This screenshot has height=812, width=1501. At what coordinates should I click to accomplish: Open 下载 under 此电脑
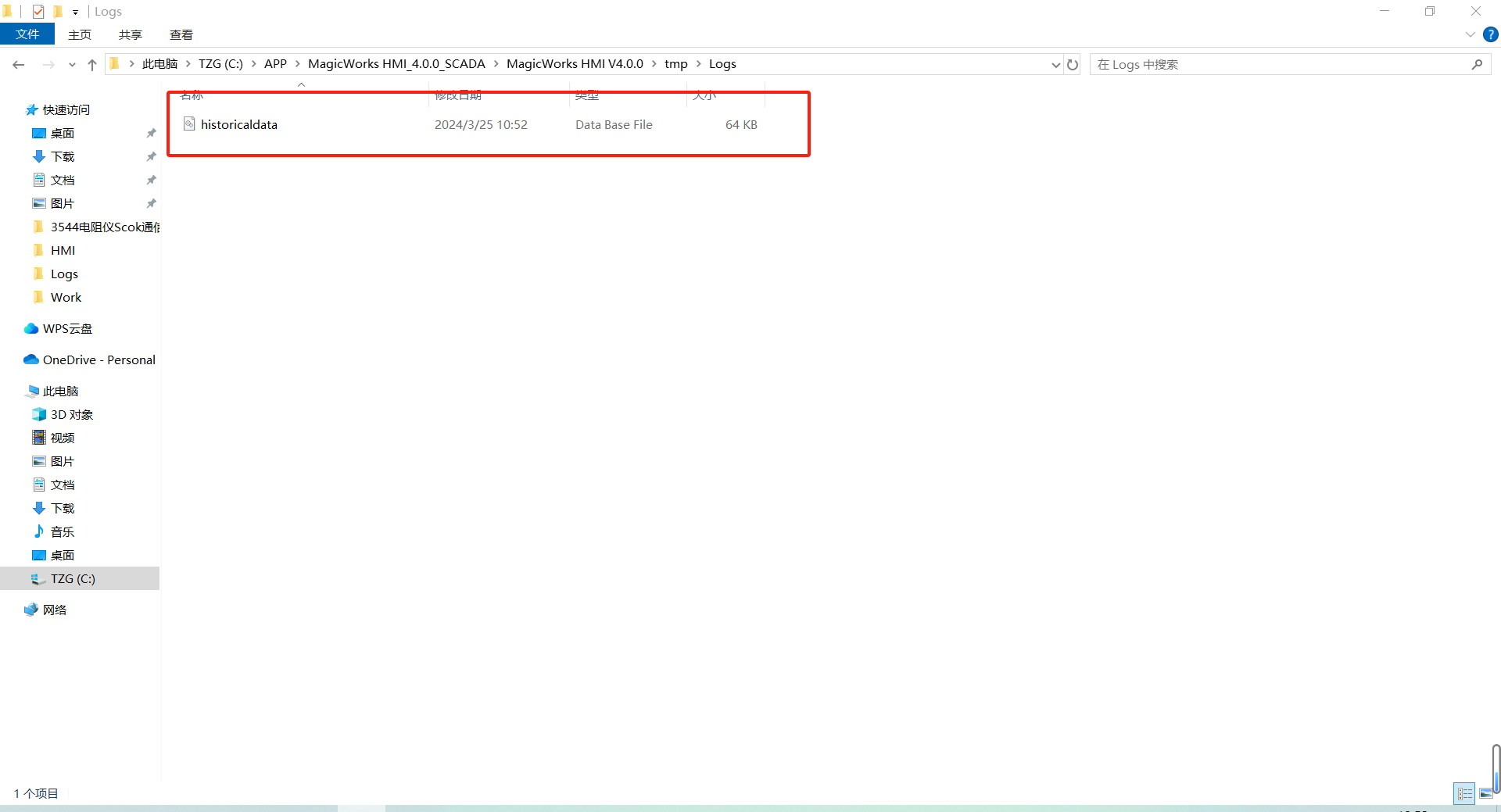(x=62, y=509)
